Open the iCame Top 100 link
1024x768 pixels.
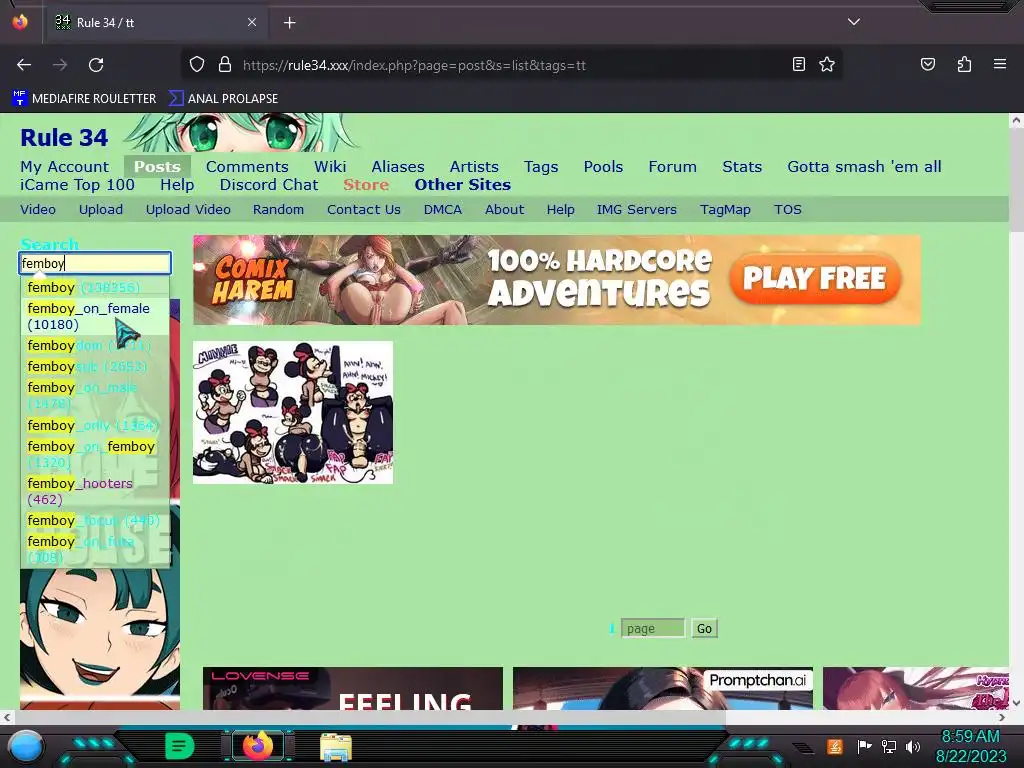(x=77, y=185)
